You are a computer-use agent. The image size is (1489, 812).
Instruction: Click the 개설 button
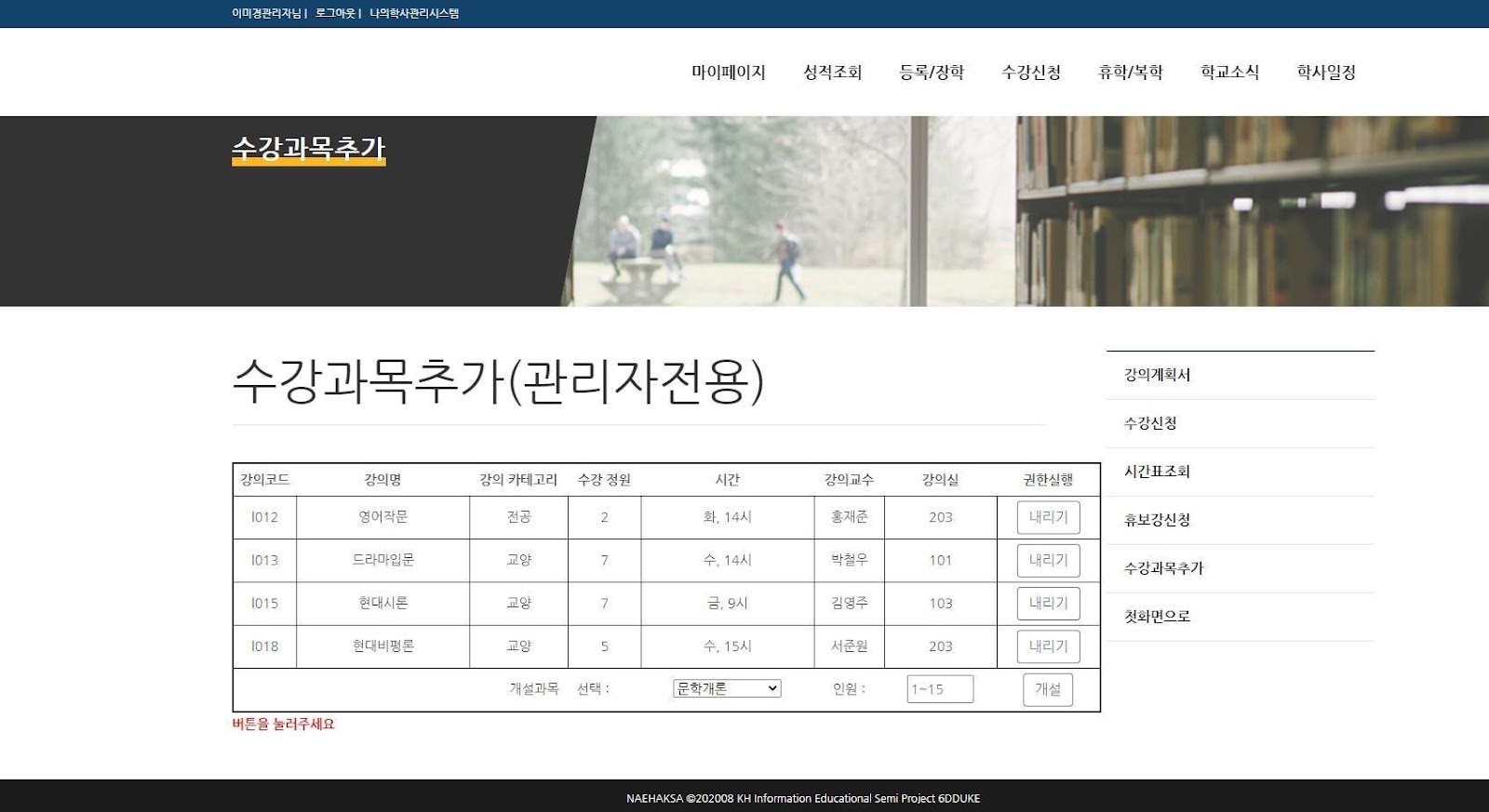(1048, 689)
